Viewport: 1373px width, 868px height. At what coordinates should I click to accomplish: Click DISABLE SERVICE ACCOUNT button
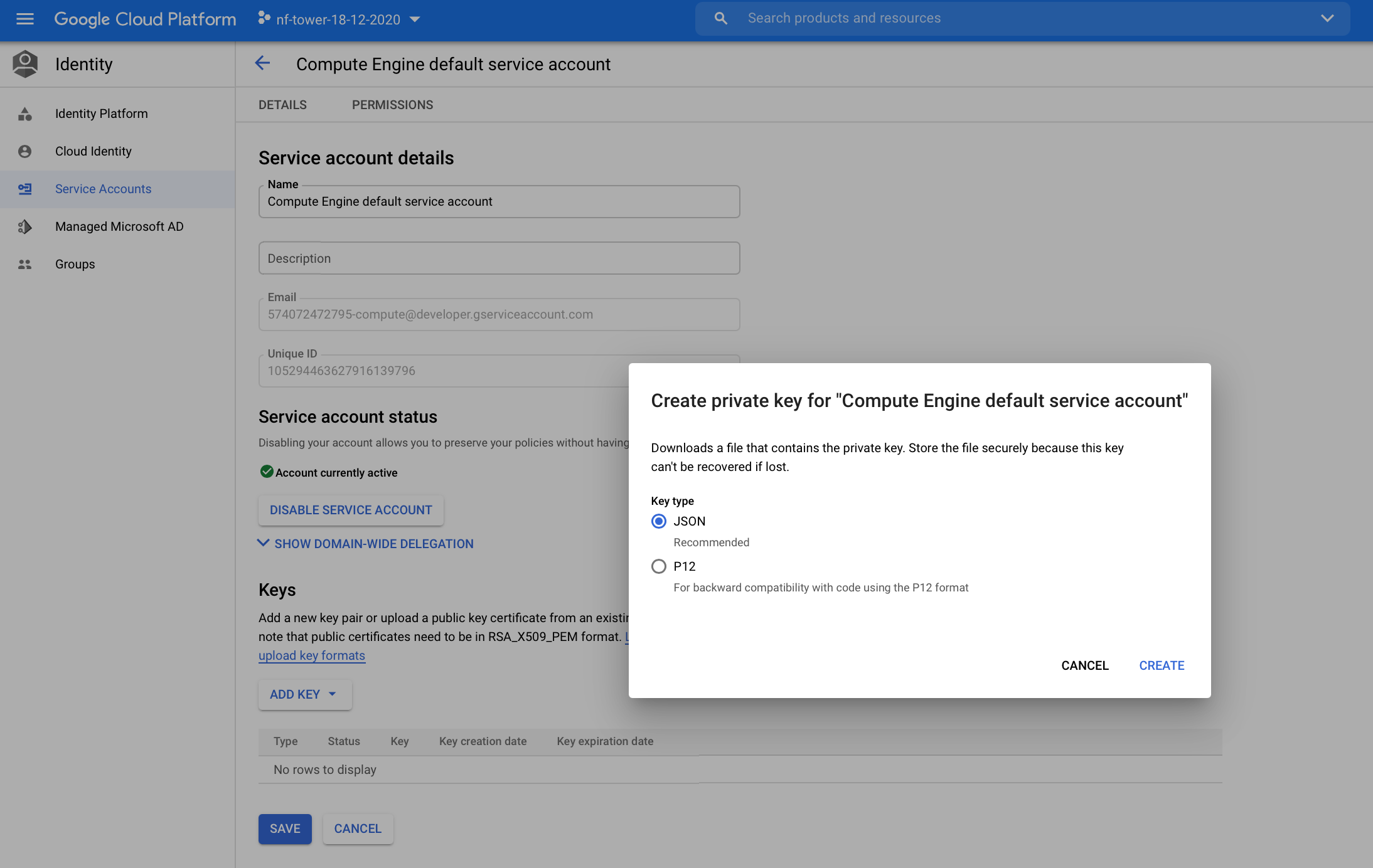point(351,510)
